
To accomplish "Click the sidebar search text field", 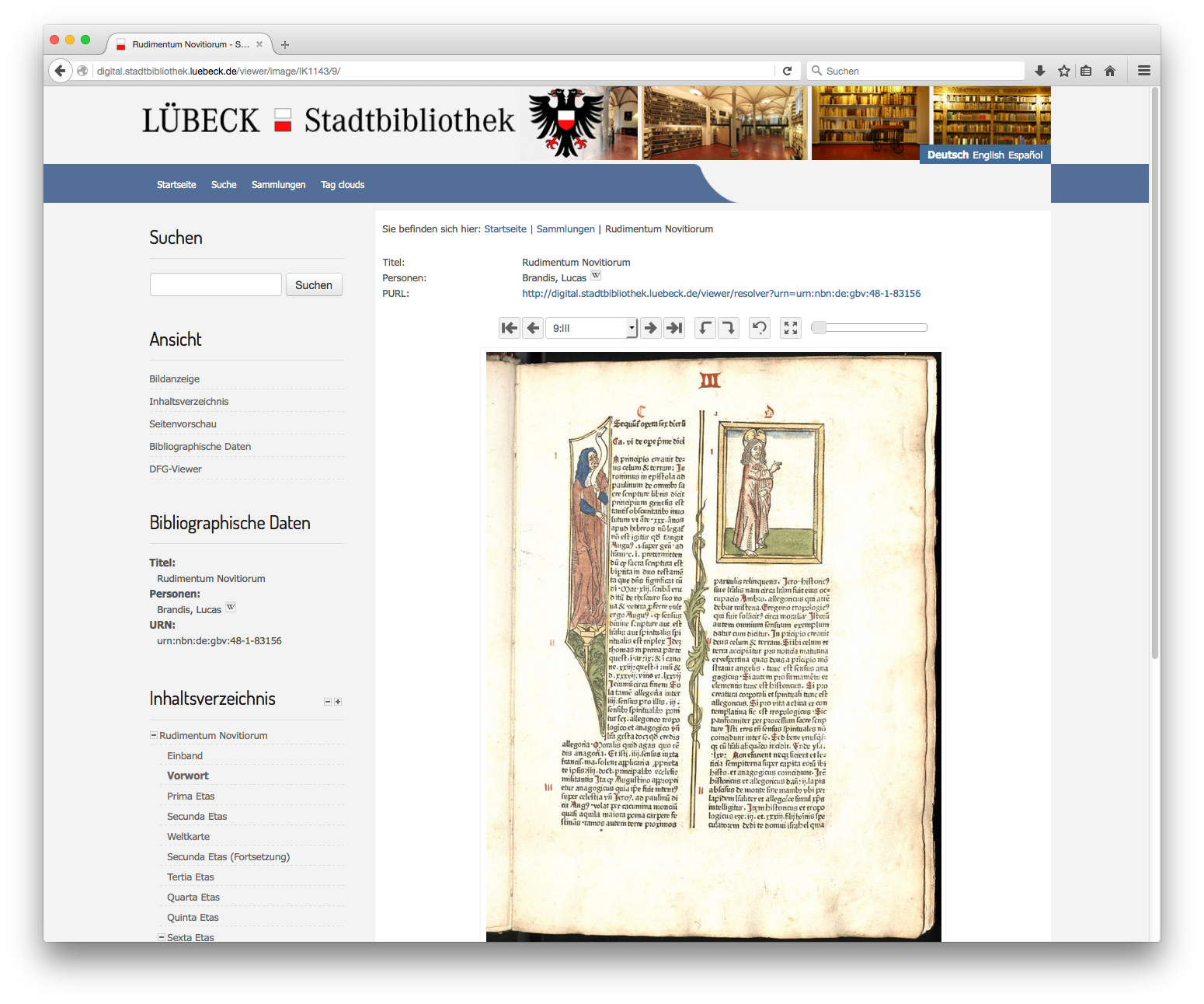I will pyautogui.click(x=216, y=284).
